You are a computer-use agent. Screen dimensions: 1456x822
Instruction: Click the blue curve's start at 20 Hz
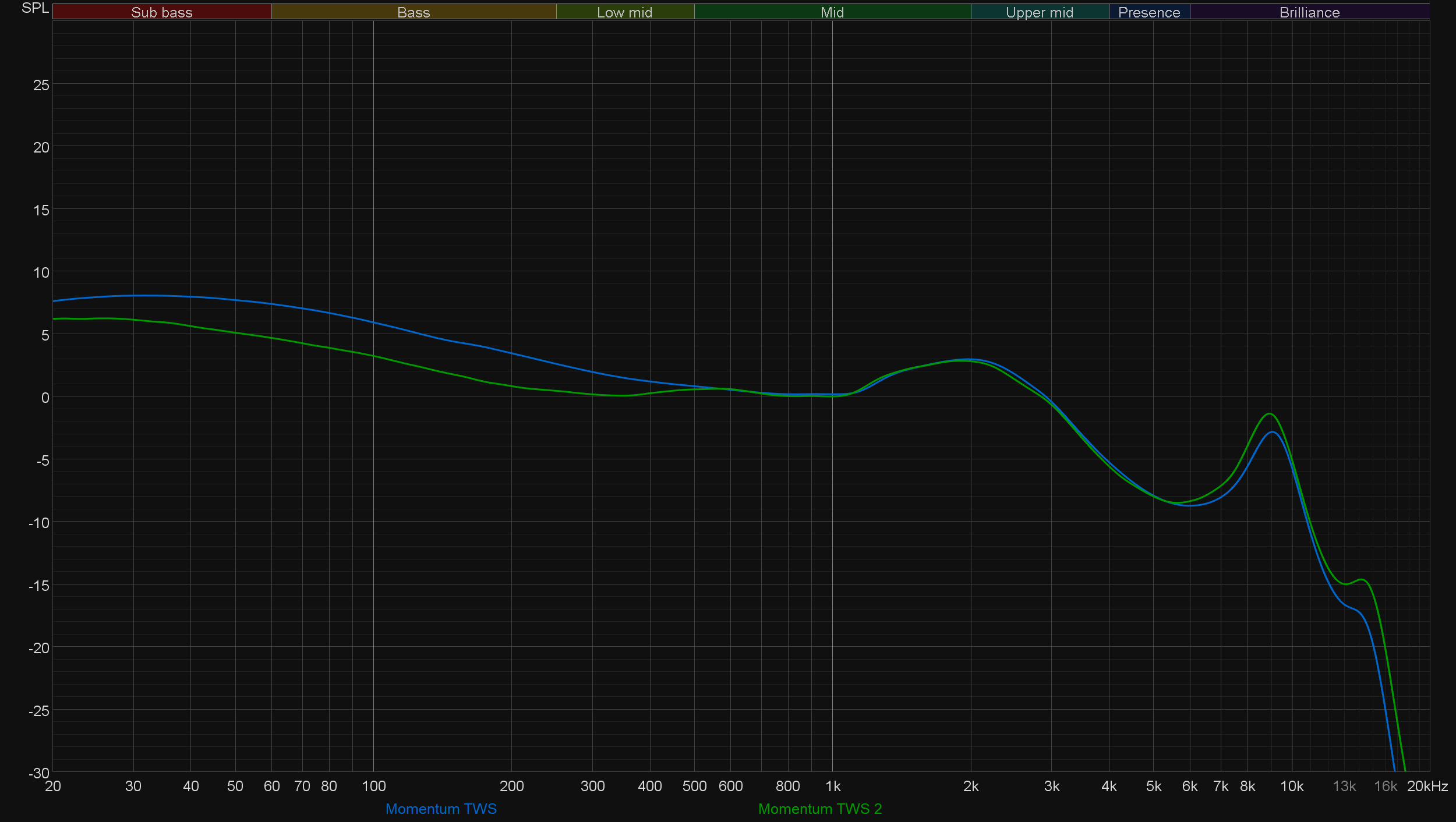(54, 301)
